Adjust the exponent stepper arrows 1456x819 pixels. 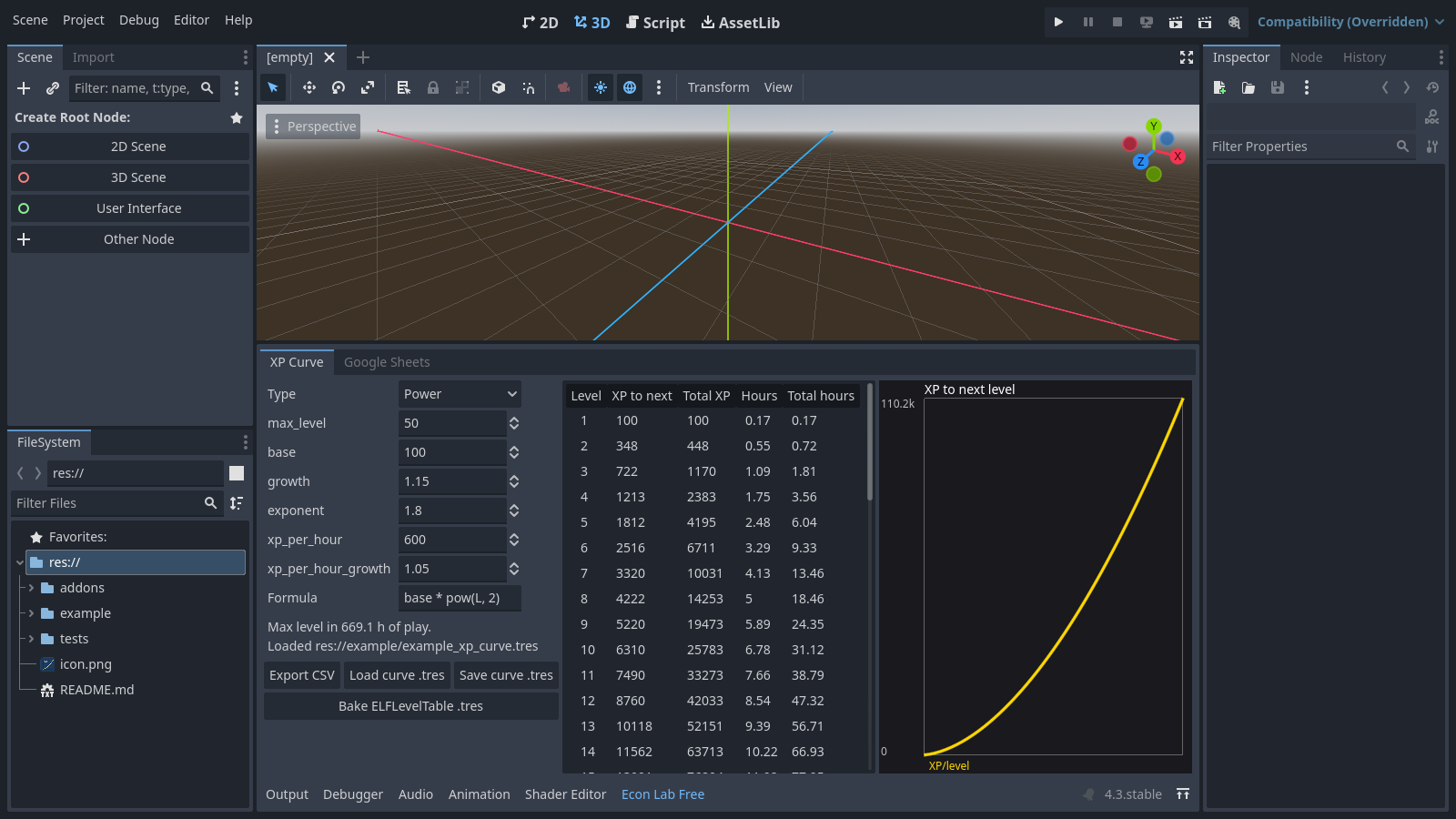514,511
